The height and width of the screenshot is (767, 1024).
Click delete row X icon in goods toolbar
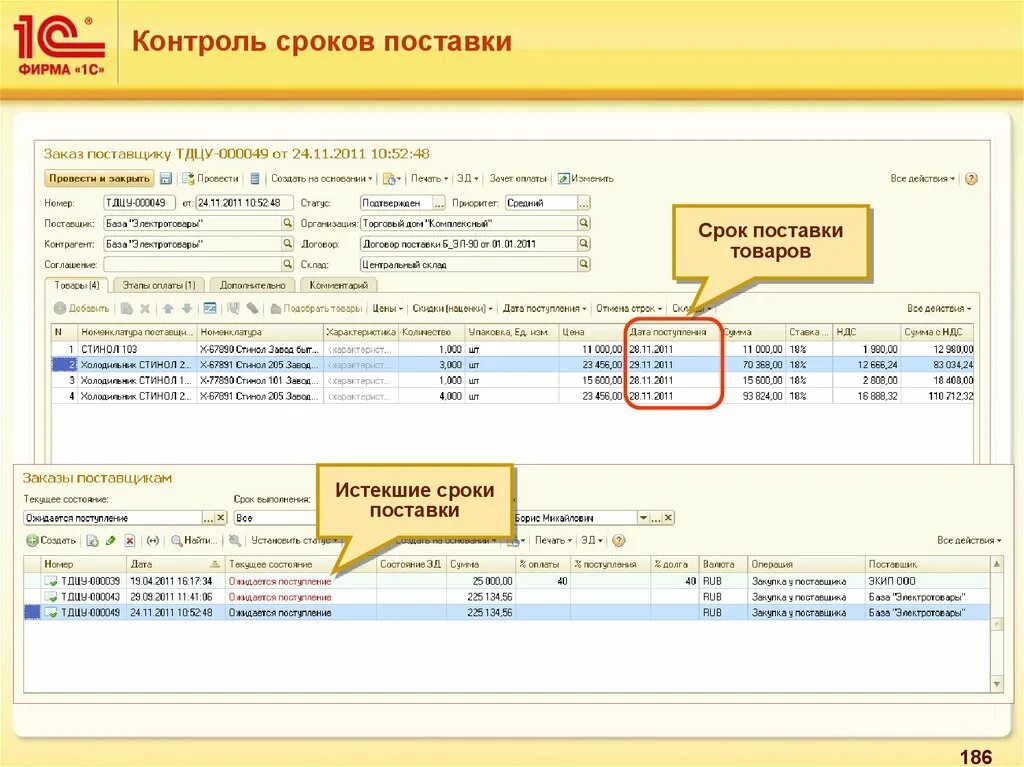pos(145,308)
